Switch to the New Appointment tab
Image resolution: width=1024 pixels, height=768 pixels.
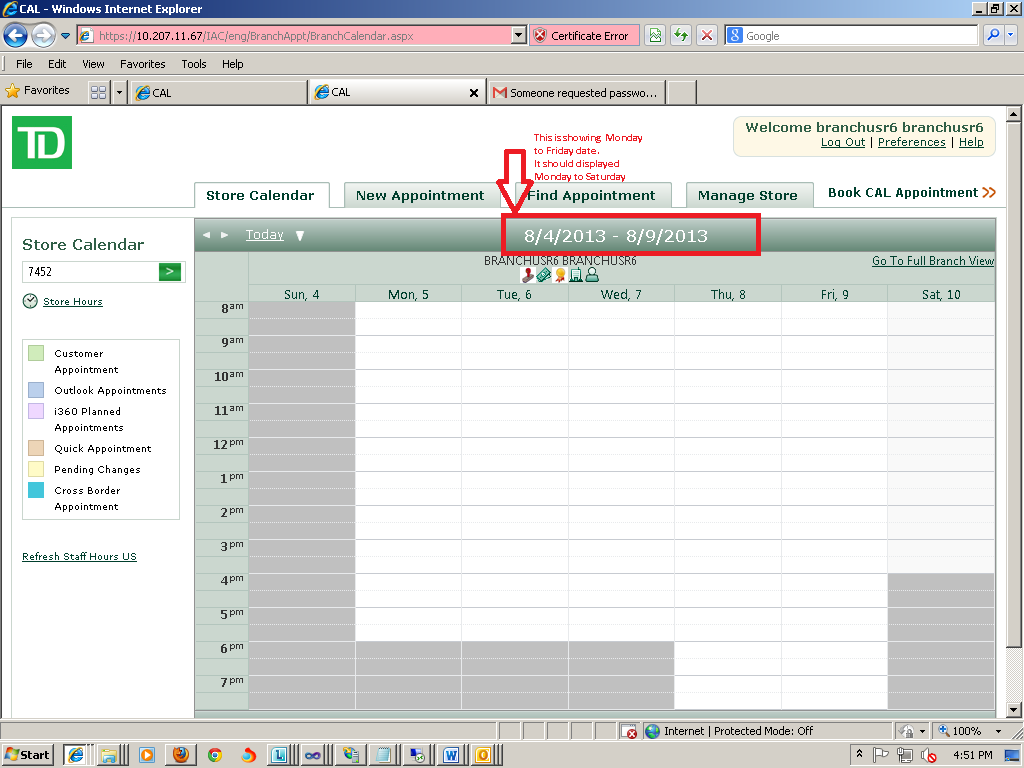pyautogui.click(x=420, y=195)
